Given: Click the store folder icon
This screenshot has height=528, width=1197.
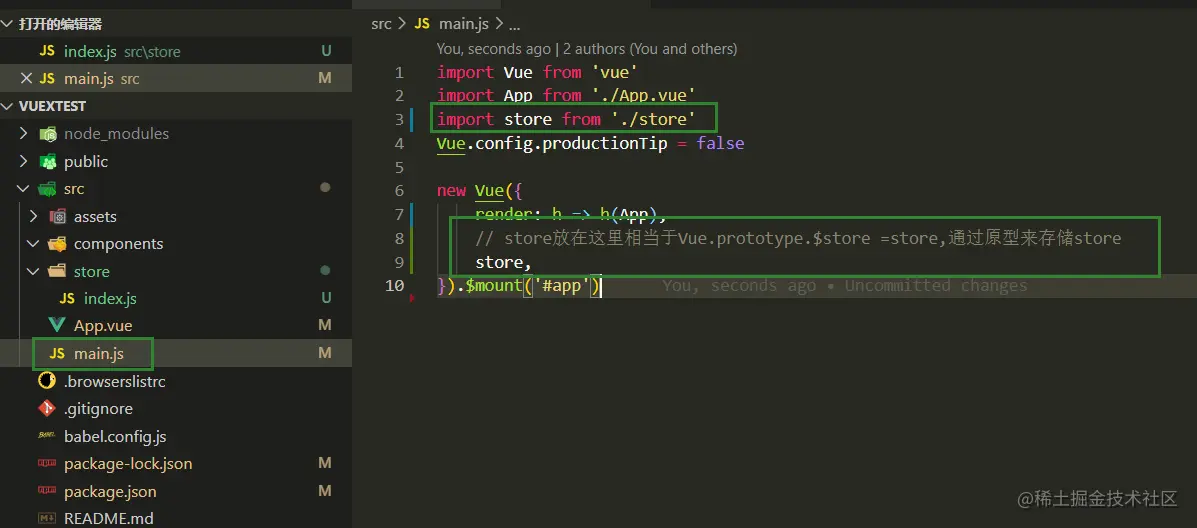Looking at the screenshot, I should [57, 272].
